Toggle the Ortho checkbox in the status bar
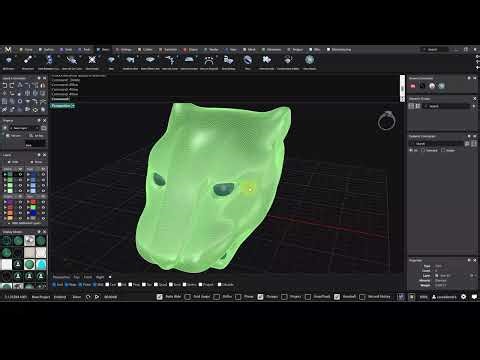The image size is (480, 360). coord(217,297)
